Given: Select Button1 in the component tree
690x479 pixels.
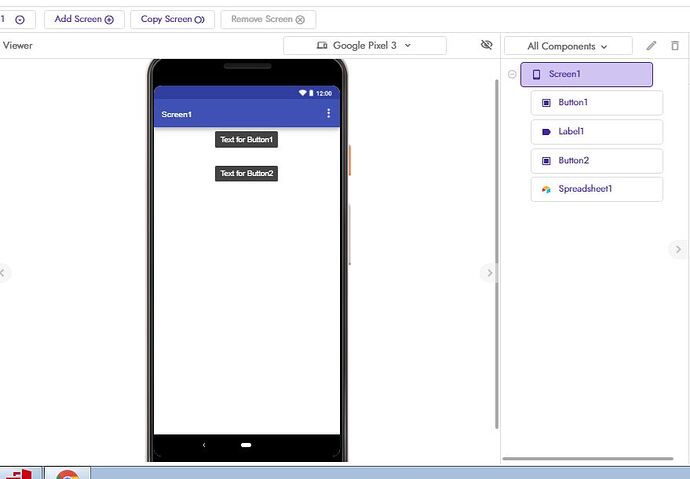Looking at the screenshot, I should 596,103.
